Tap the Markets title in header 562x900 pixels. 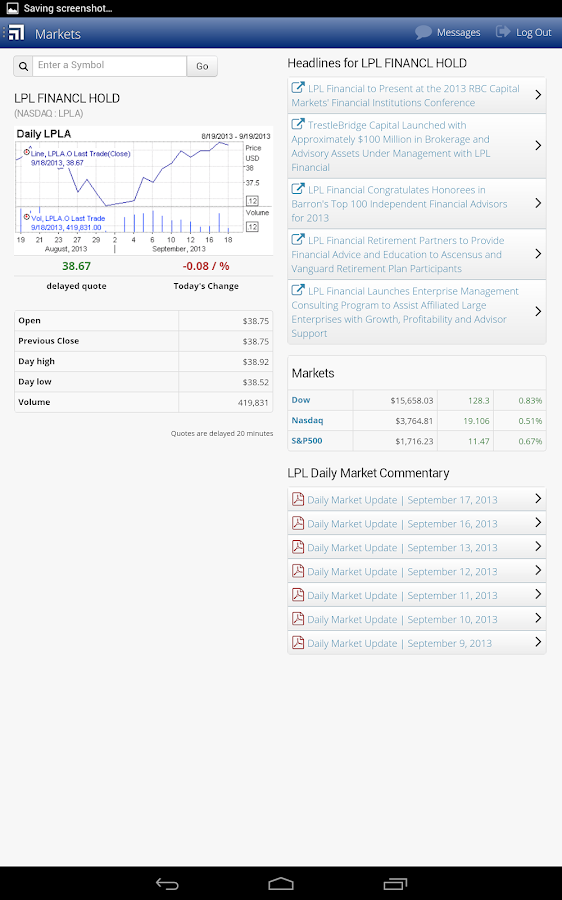coord(57,34)
